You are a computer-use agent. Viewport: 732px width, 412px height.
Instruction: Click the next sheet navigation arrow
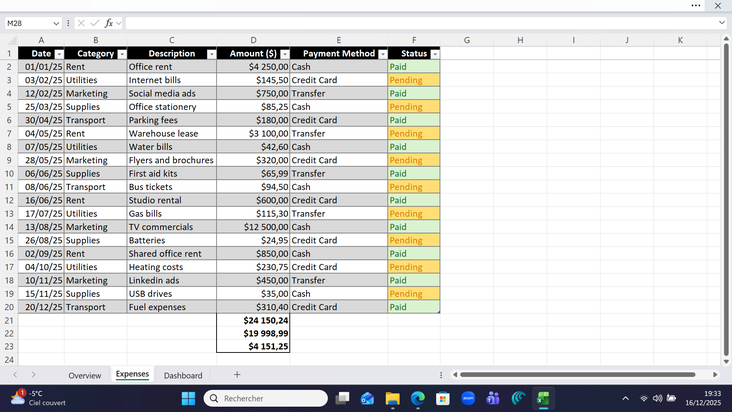click(x=33, y=374)
